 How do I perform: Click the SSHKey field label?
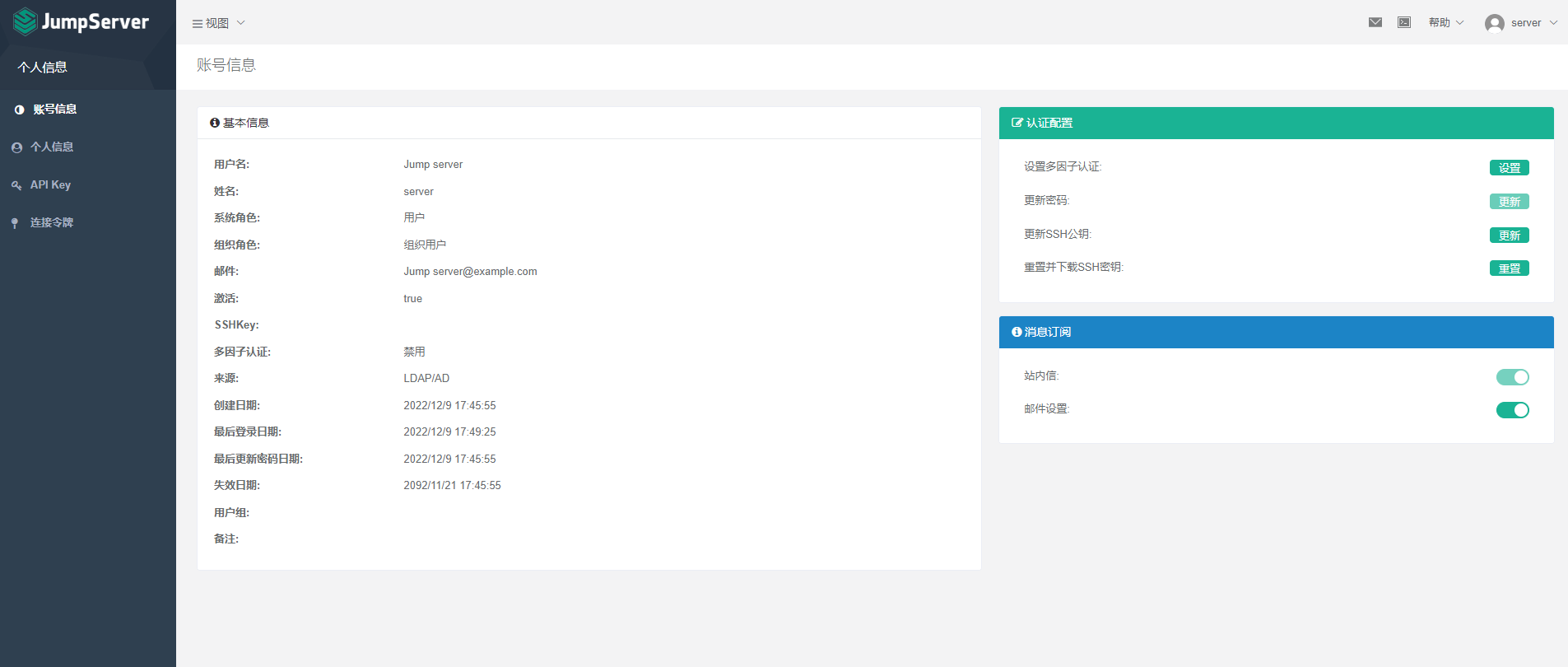237,325
